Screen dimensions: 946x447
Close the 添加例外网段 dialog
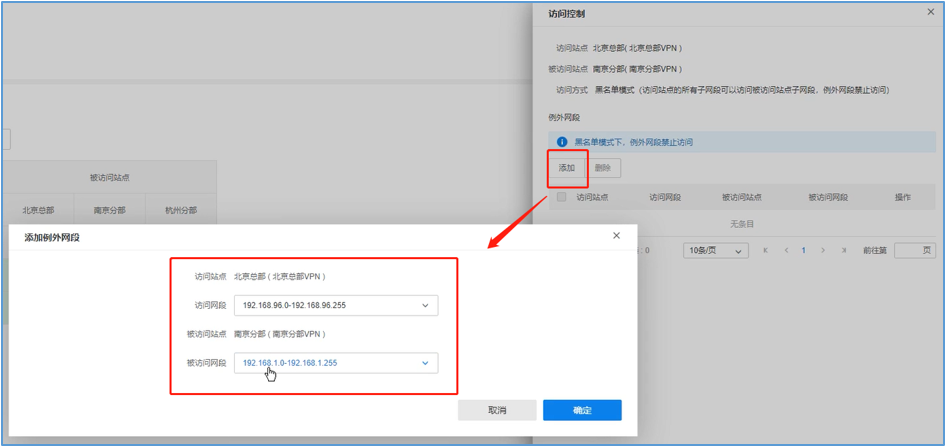click(616, 236)
